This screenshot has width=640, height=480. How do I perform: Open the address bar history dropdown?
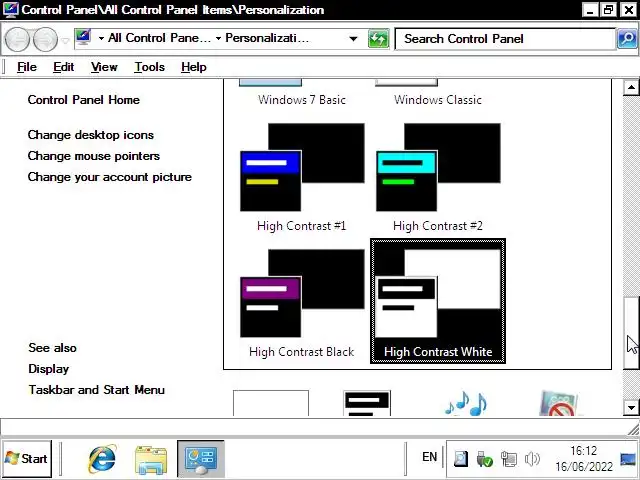coord(353,39)
